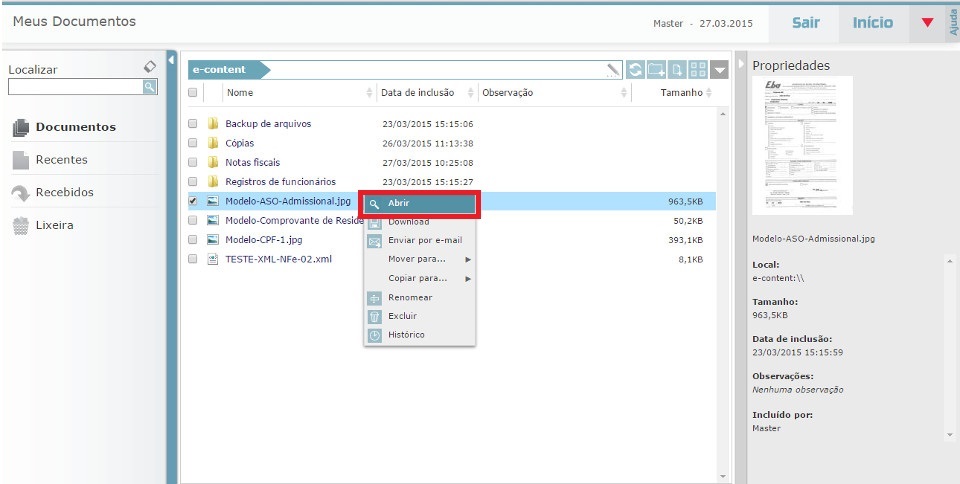Expand the Mover para submenu
Screen dimensions: 960x484
[418, 259]
